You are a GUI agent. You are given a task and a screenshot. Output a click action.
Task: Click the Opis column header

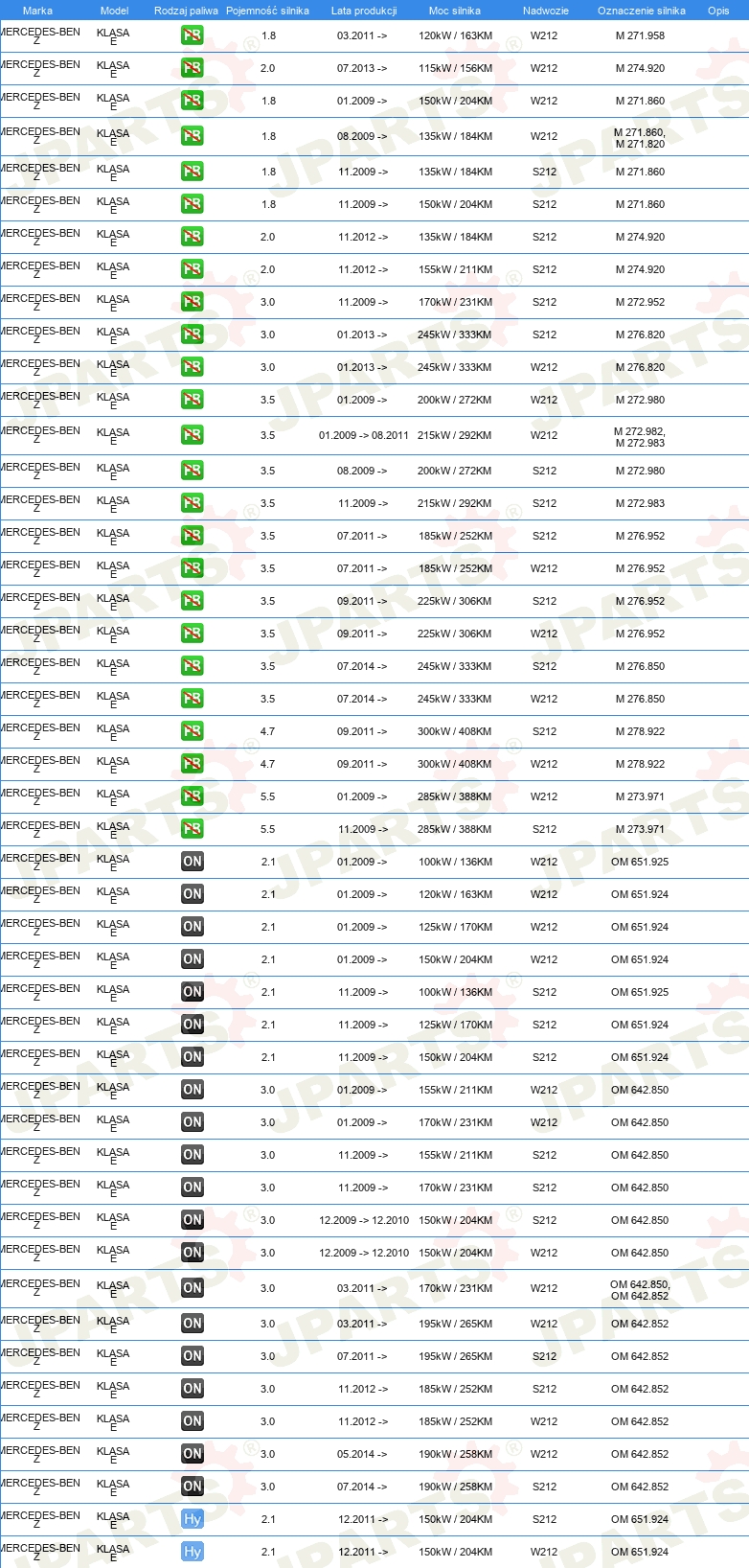click(x=718, y=11)
